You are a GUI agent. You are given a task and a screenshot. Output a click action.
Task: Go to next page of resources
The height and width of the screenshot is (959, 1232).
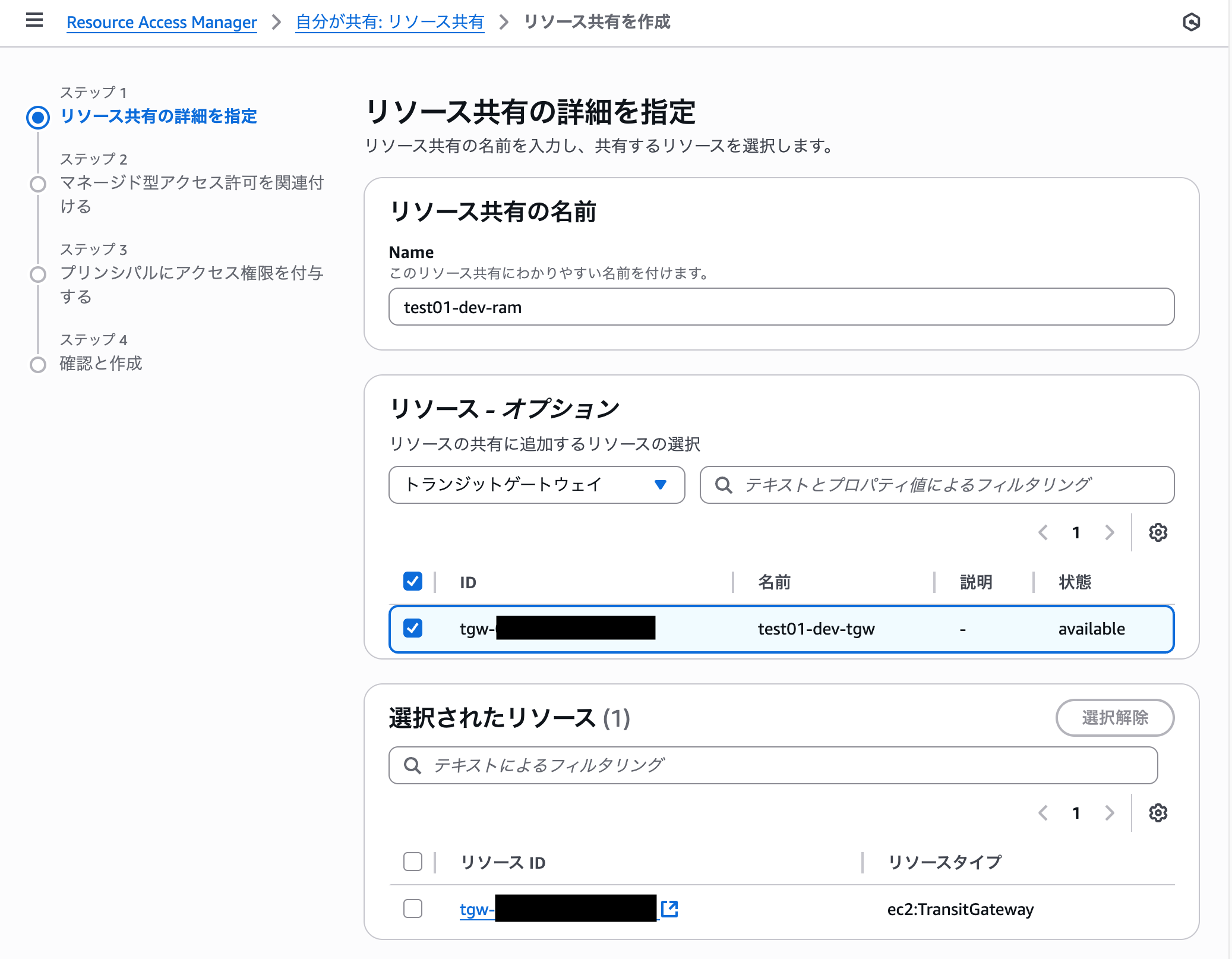point(1110,532)
